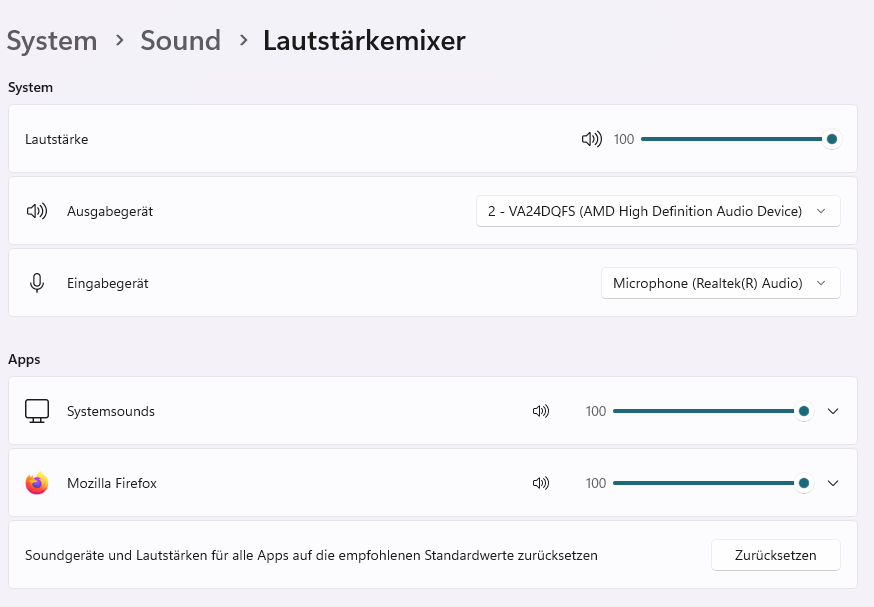This screenshot has height=607, width=874.
Task: Click the Ausgabegerät speaker icon
Action: tap(37, 211)
